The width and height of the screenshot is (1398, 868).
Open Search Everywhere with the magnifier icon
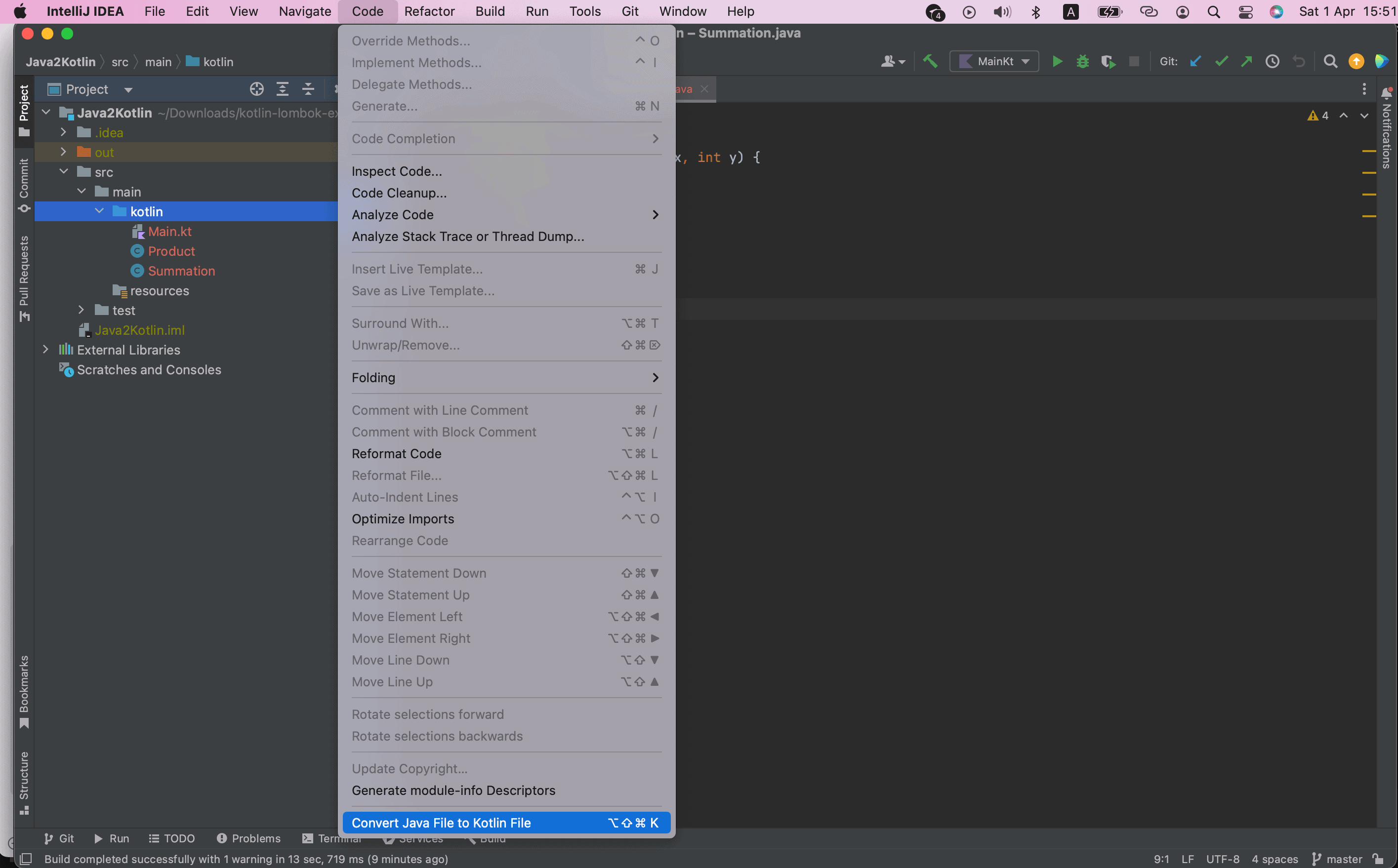click(x=1331, y=61)
